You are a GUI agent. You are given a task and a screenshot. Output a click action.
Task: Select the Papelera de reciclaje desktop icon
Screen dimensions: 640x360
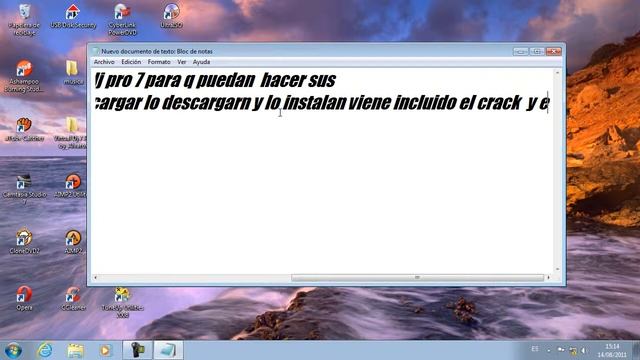coord(24,19)
